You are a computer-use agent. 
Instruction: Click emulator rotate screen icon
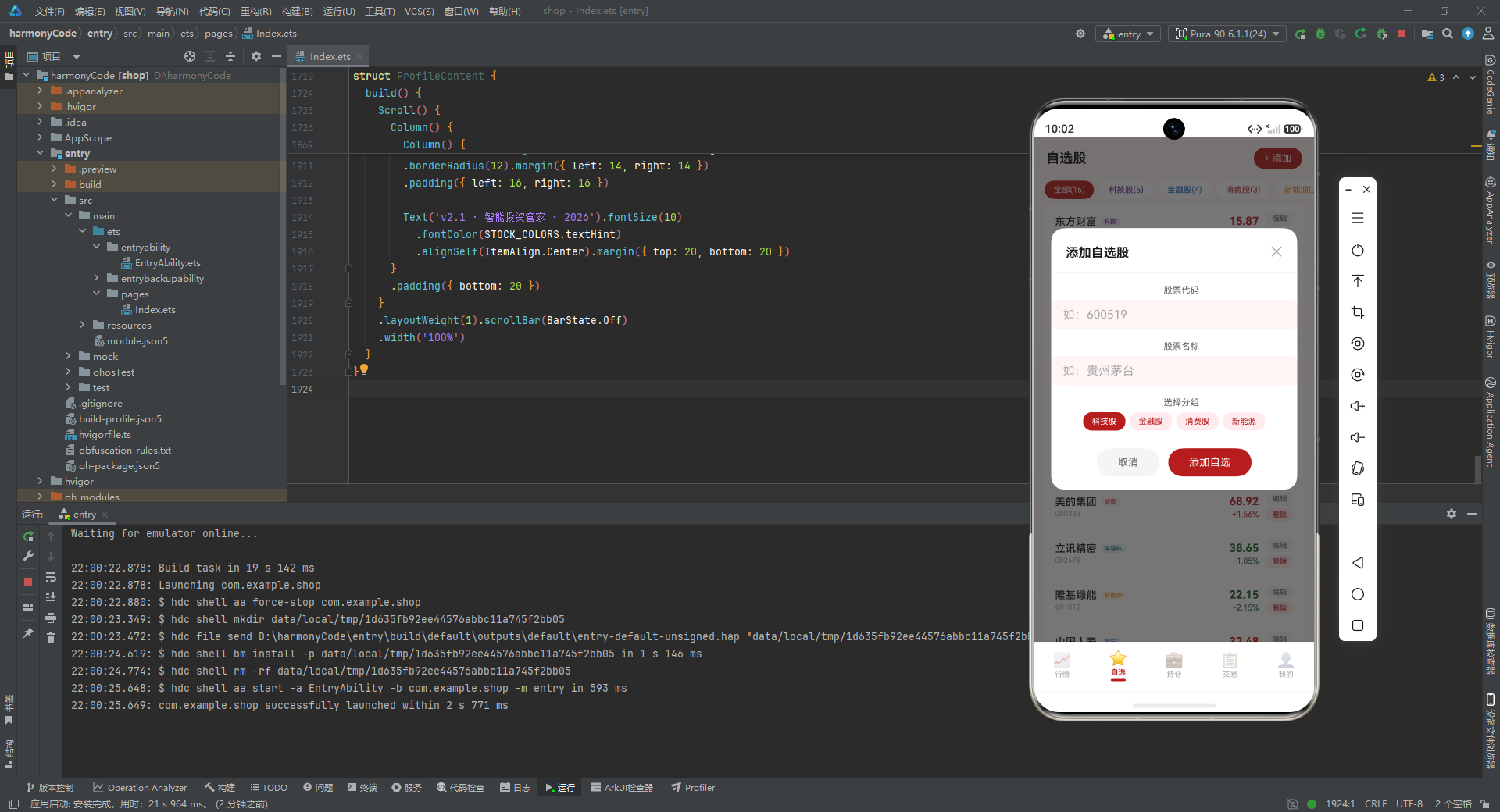(x=1358, y=468)
